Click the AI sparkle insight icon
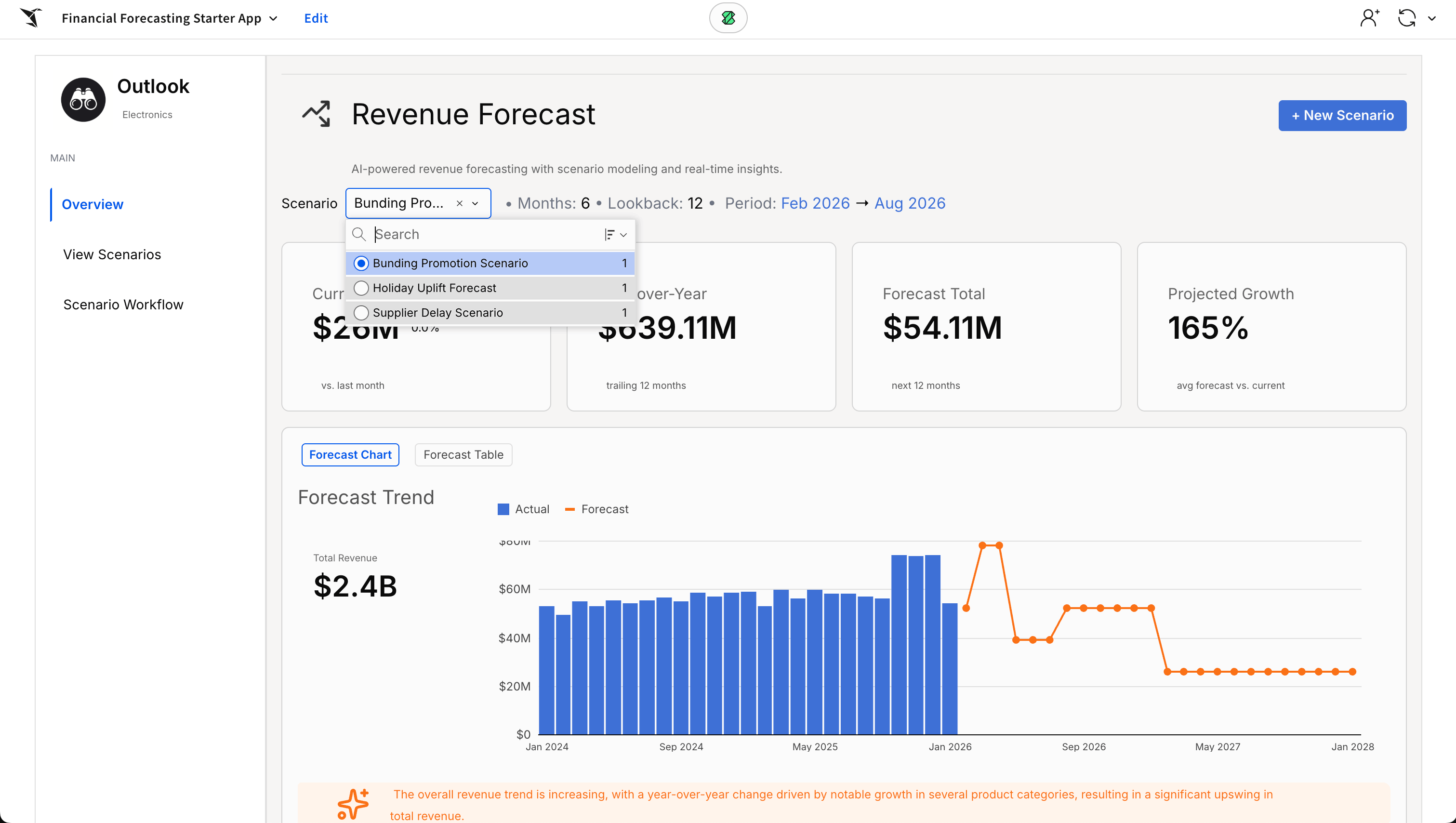 point(353,803)
